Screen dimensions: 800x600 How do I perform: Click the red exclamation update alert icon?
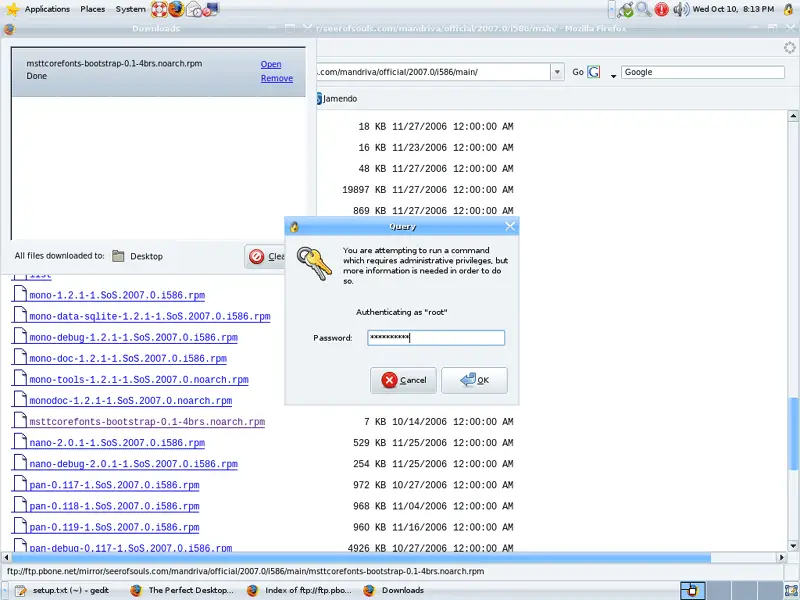click(662, 9)
